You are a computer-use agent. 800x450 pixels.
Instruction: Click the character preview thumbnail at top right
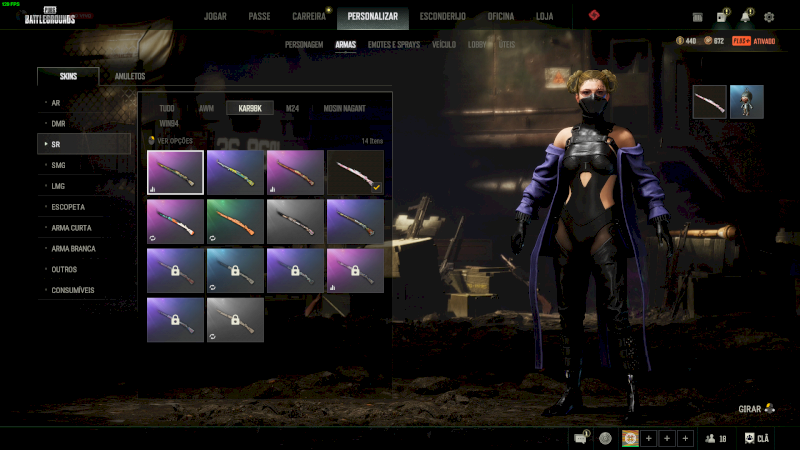tap(746, 101)
